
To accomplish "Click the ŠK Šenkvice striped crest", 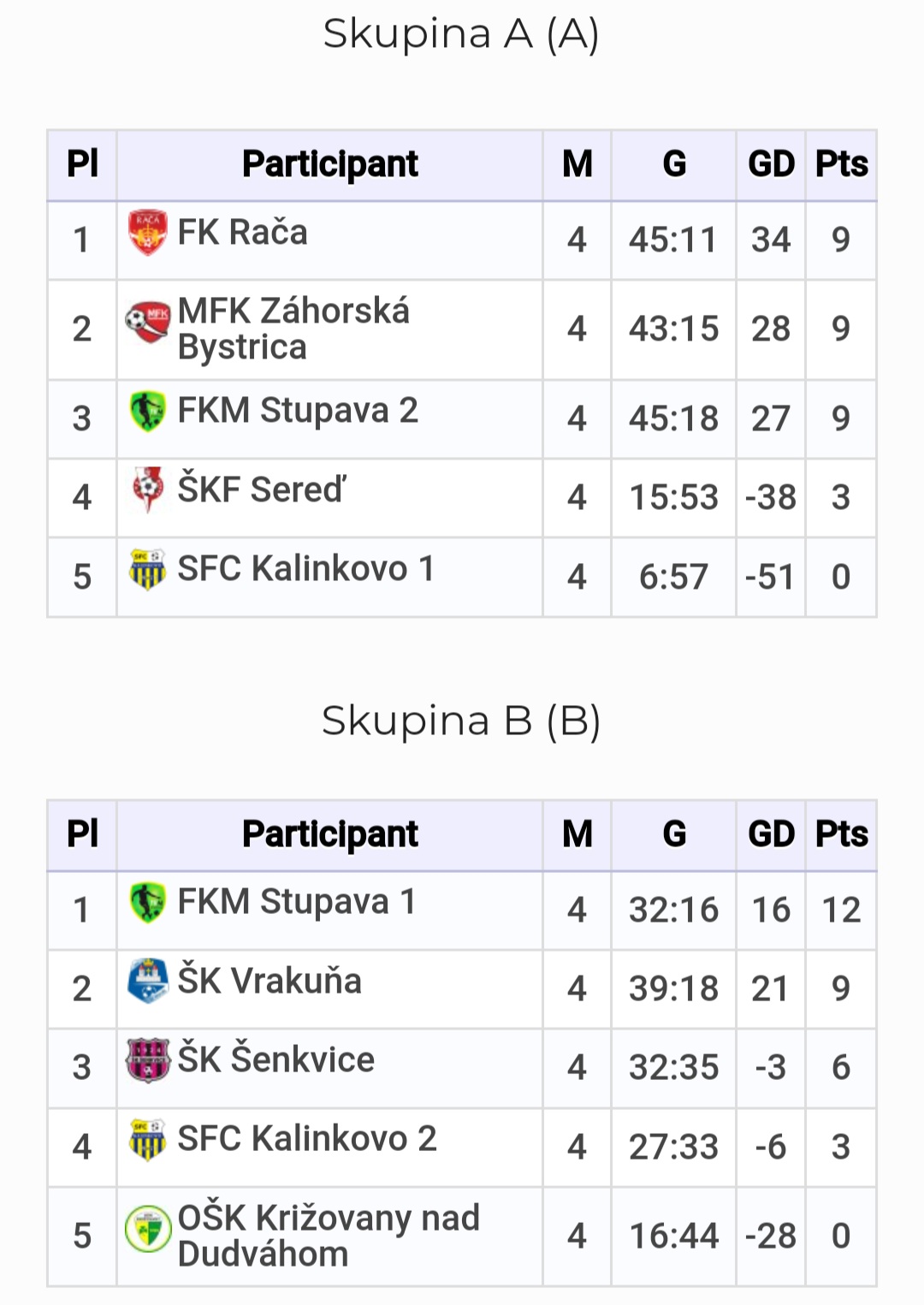I will pyautogui.click(x=147, y=1060).
